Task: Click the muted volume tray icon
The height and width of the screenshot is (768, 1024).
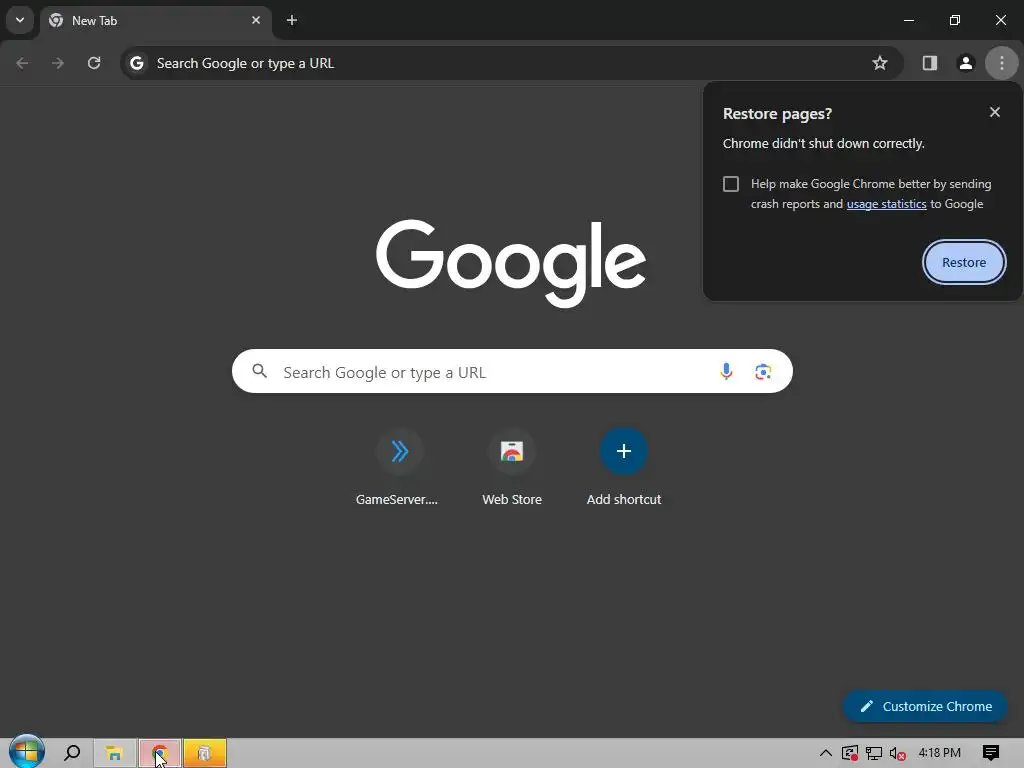Action: point(897,753)
